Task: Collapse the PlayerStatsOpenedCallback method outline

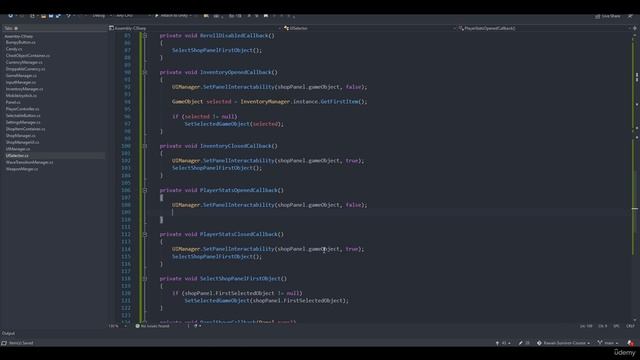Action: [x=145, y=190]
